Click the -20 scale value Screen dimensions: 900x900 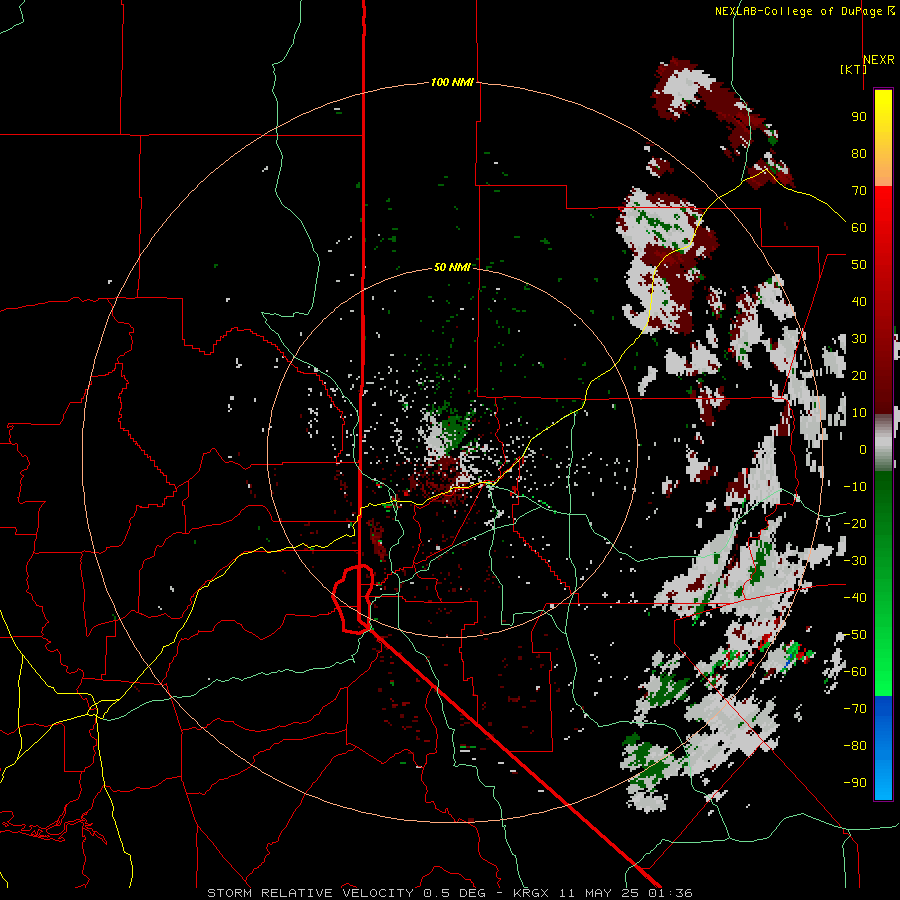pyautogui.click(x=855, y=524)
